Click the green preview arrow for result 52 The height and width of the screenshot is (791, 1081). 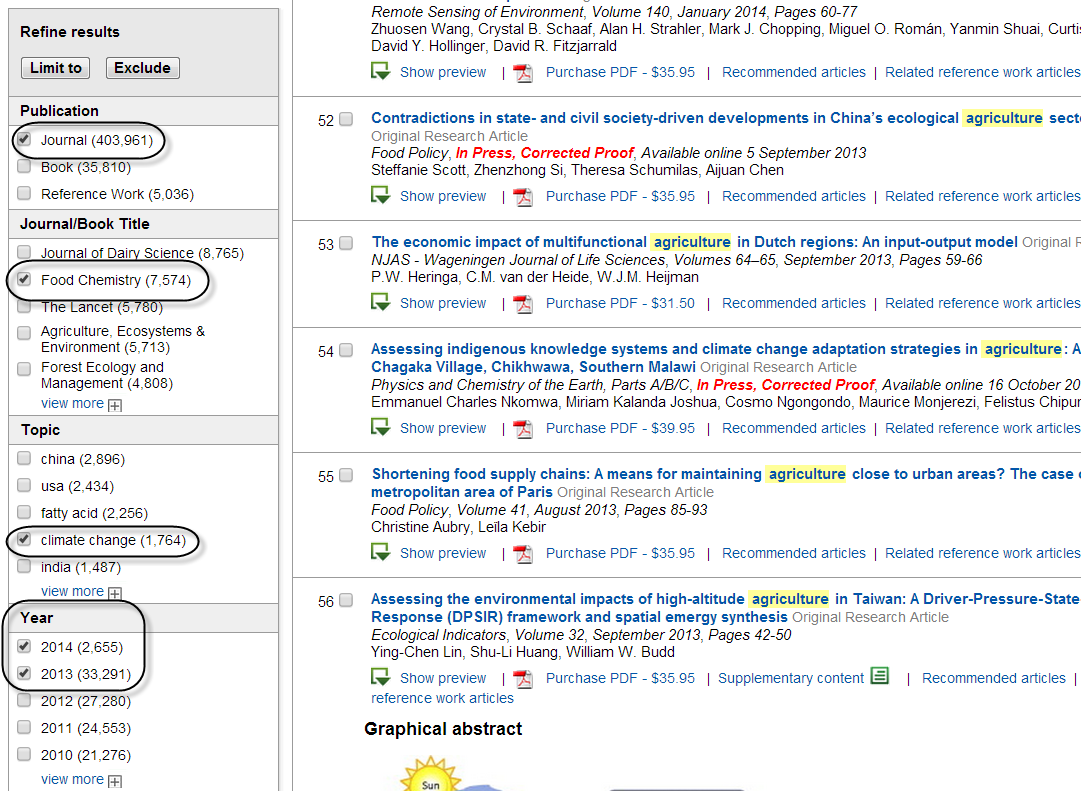click(x=381, y=195)
